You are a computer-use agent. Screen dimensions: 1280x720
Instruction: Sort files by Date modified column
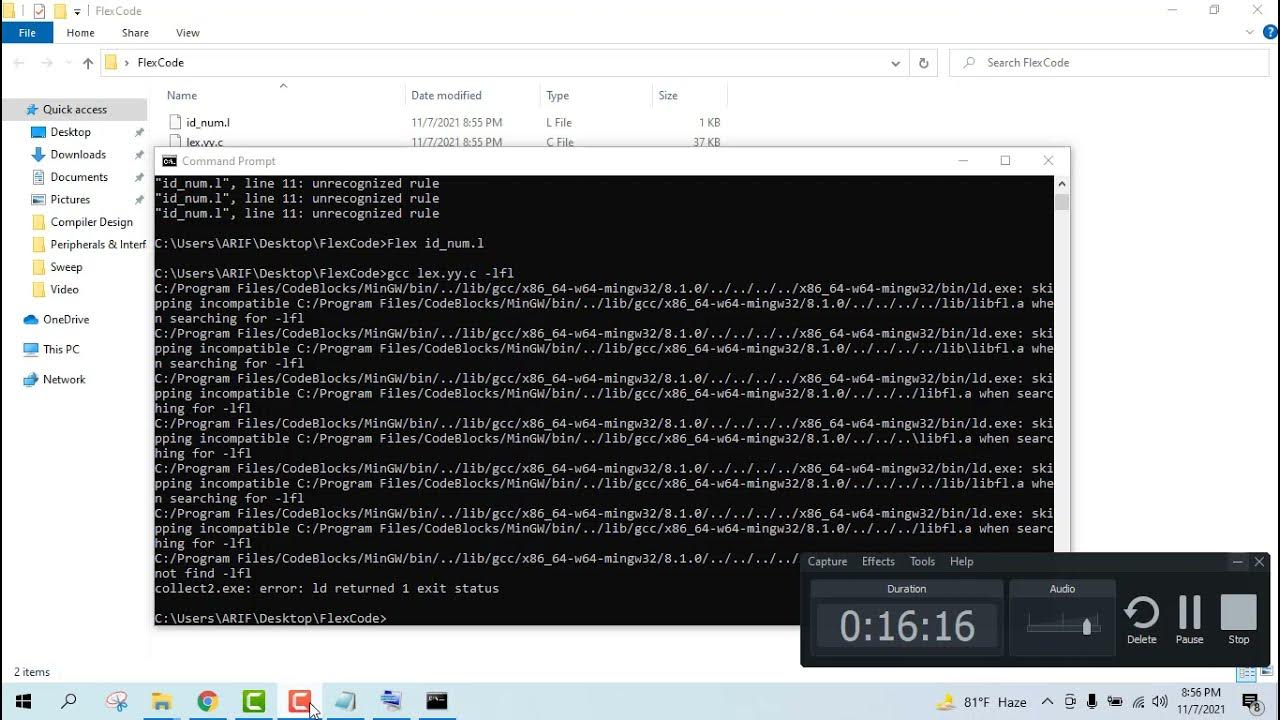[x=446, y=96]
